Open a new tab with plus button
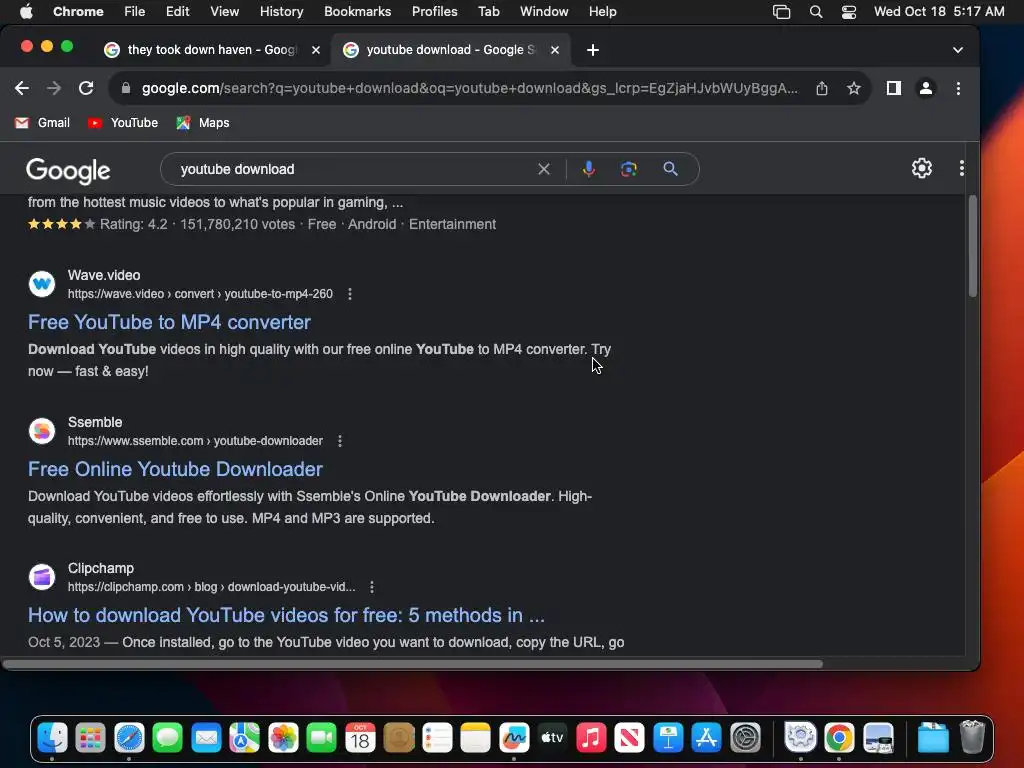Screen dimensions: 1024x768 pos(592,50)
